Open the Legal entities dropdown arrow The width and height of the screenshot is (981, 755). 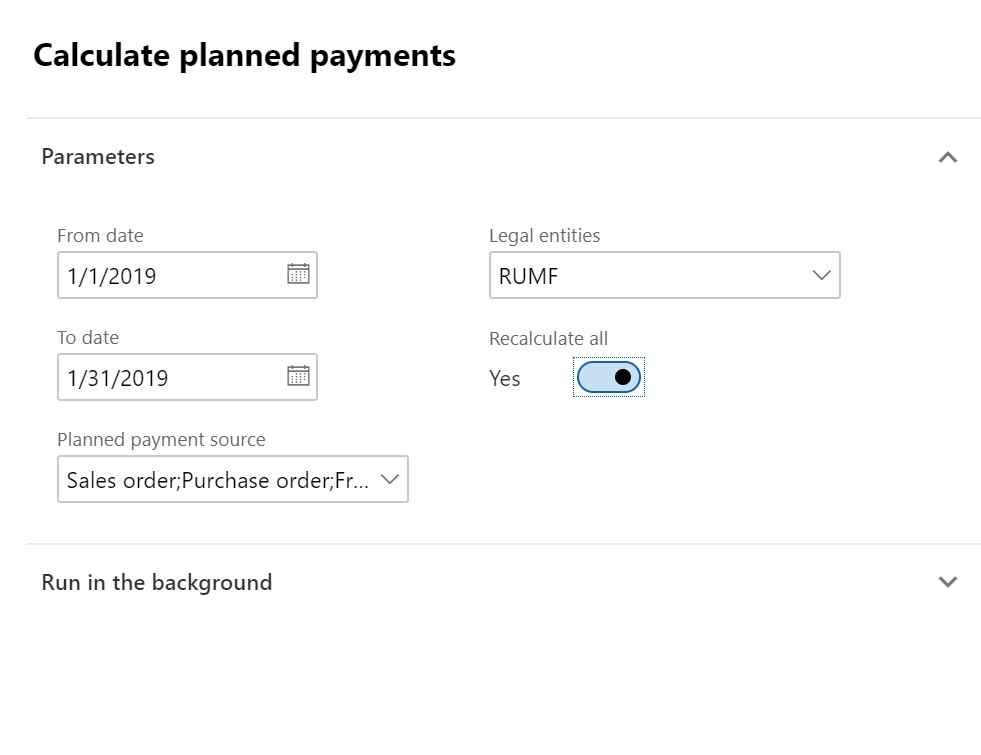tap(821, 275)
